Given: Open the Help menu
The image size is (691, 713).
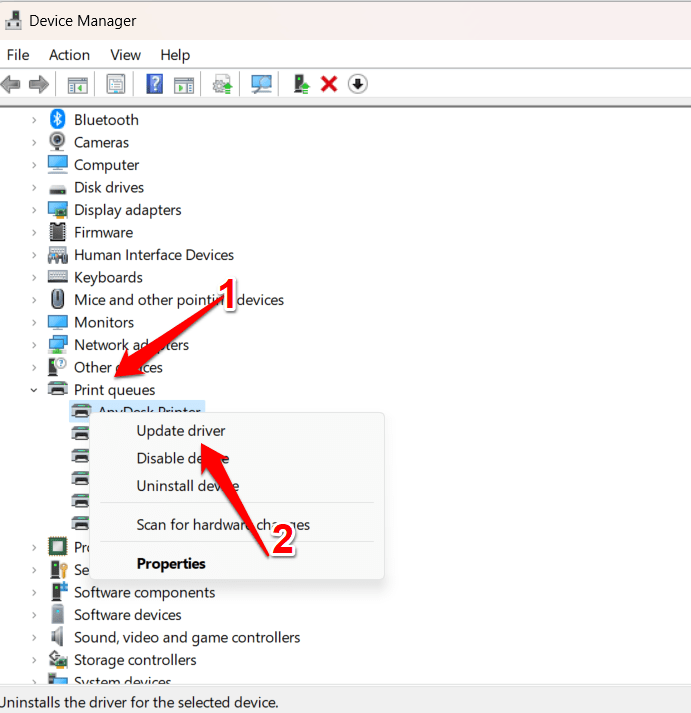Looking at the screenshot, I should pyautogui.click(x=175, y=55).
